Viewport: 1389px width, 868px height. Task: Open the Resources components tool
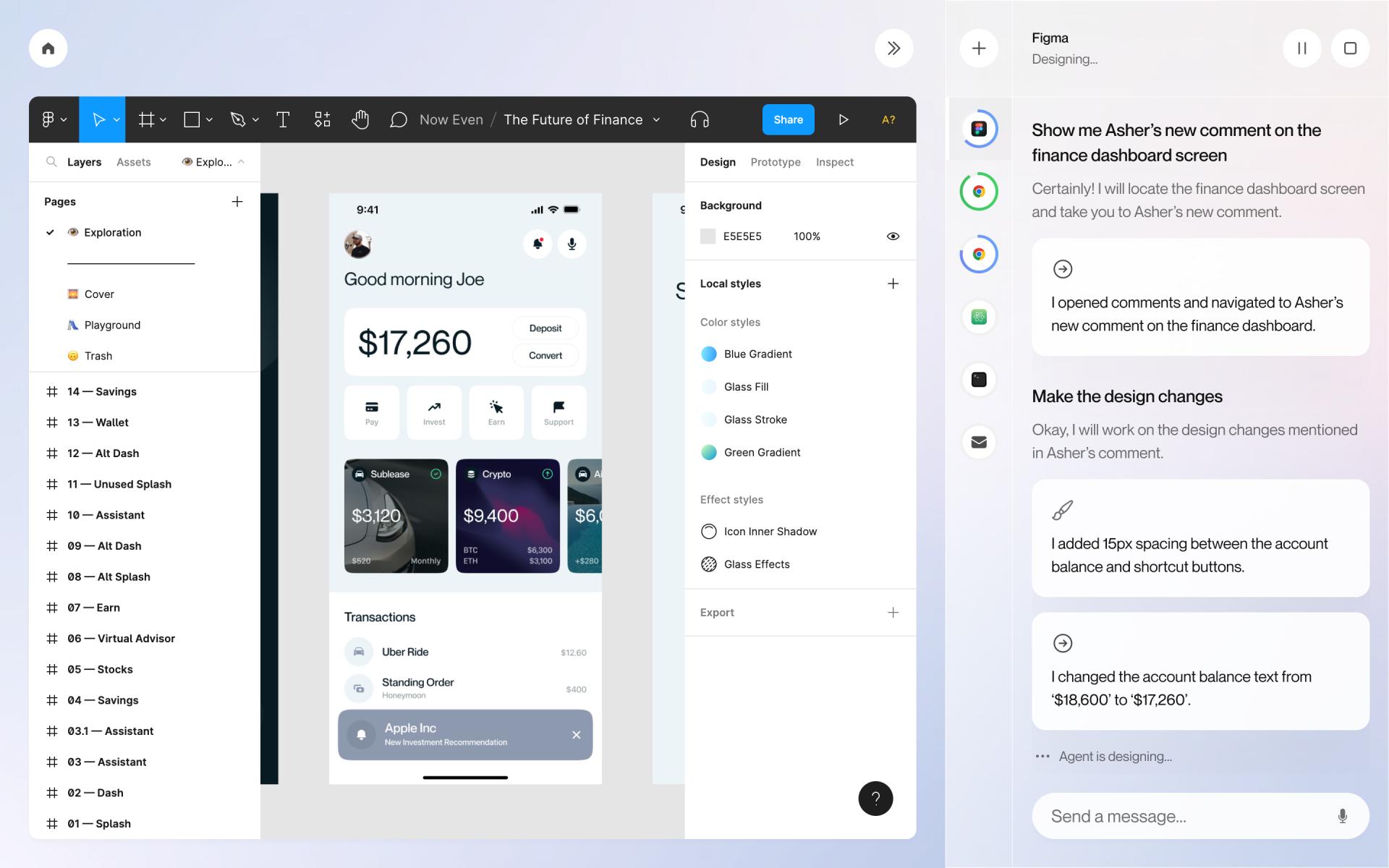tap(323, 119)
